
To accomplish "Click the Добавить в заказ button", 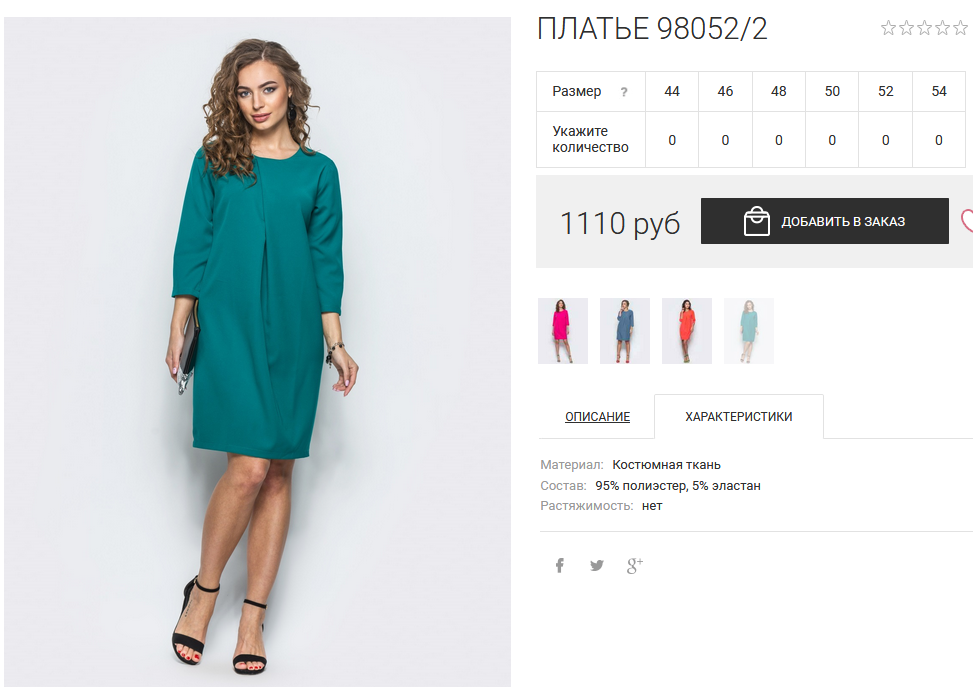I will [825, 221].
